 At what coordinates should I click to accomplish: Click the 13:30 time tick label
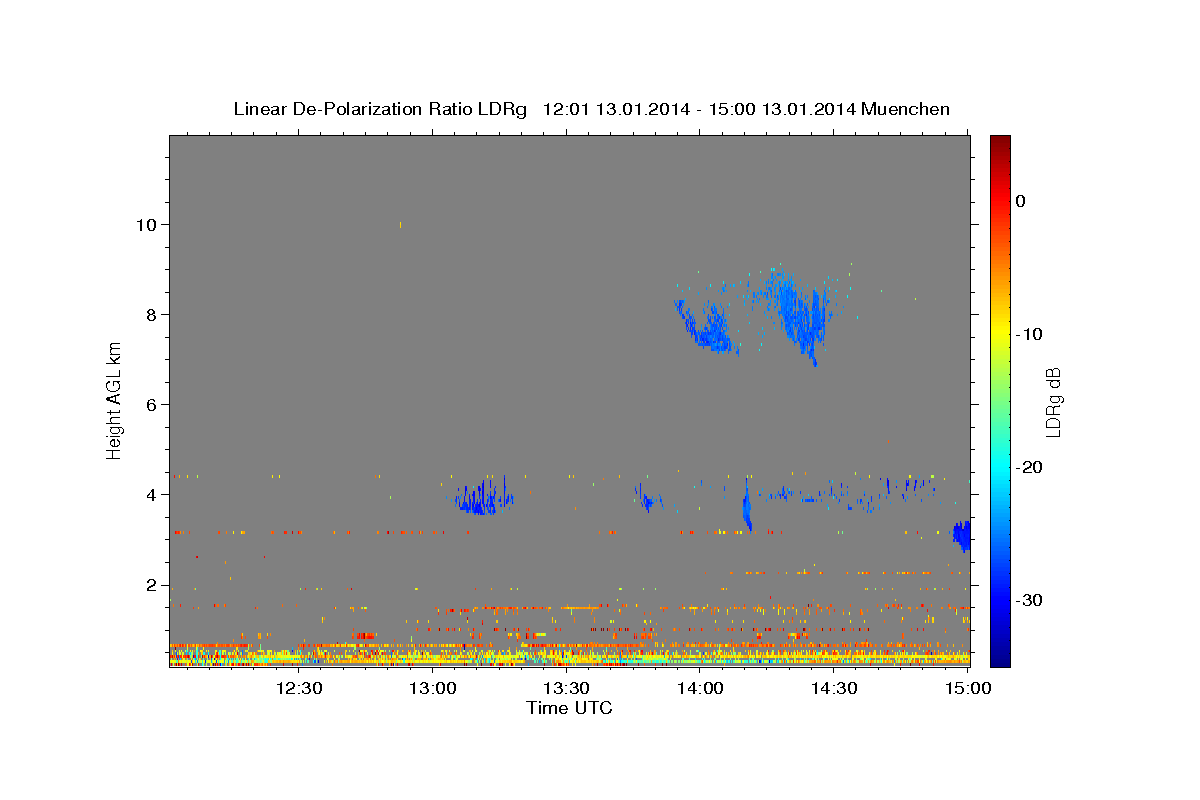pos(566,688)
